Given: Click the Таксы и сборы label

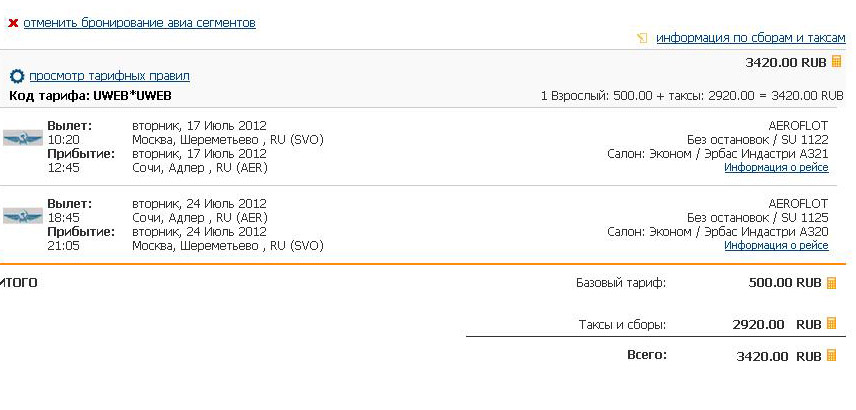Looking at the screenshot, I should coord(622,325).
